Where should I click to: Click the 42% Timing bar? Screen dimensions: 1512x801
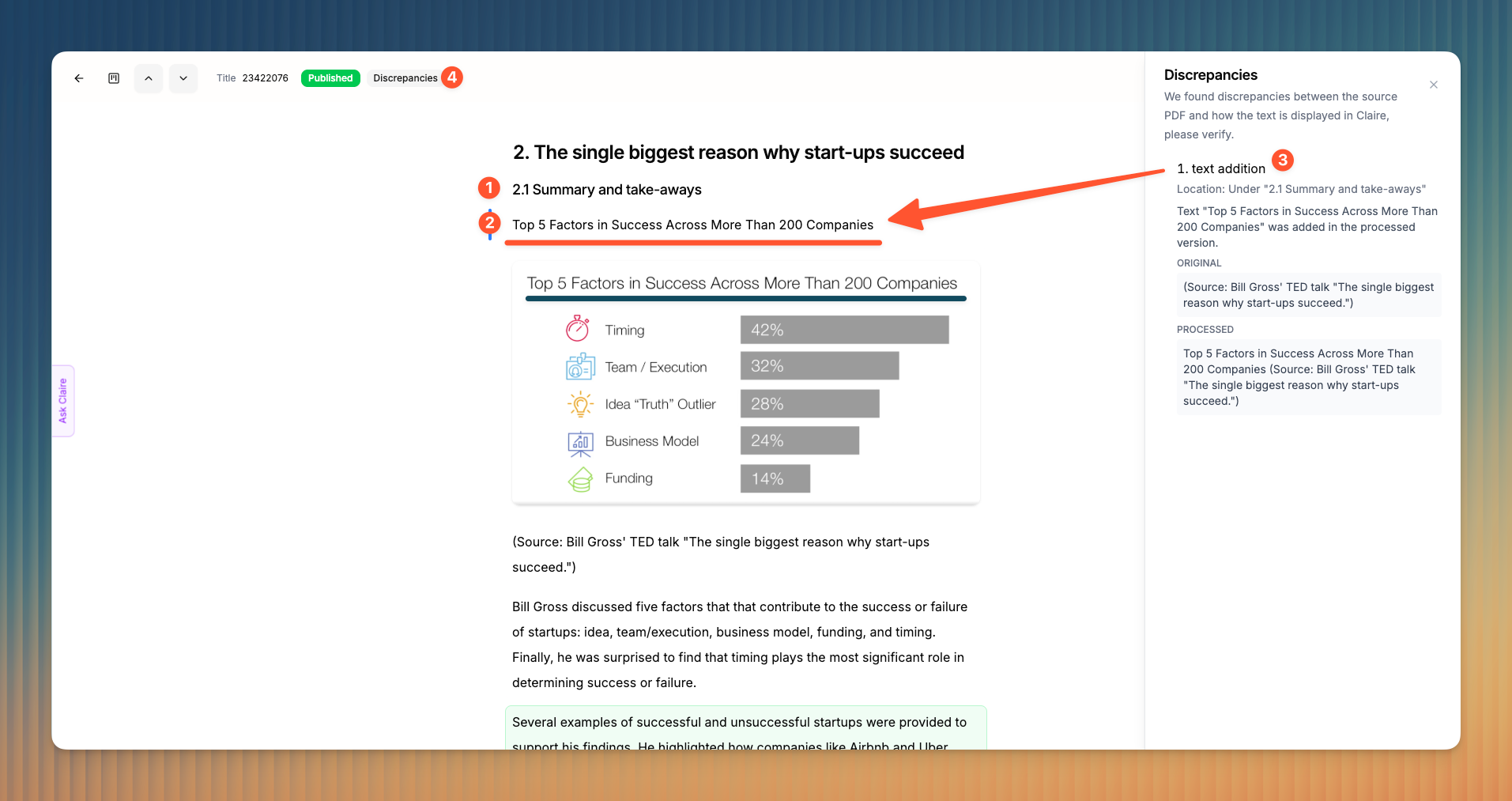(844, 330)
